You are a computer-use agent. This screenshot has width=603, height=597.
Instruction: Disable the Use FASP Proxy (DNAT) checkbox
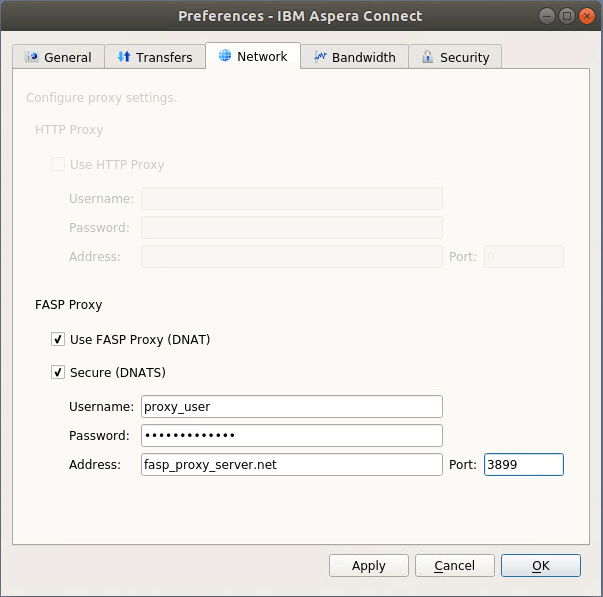(58, 340)
